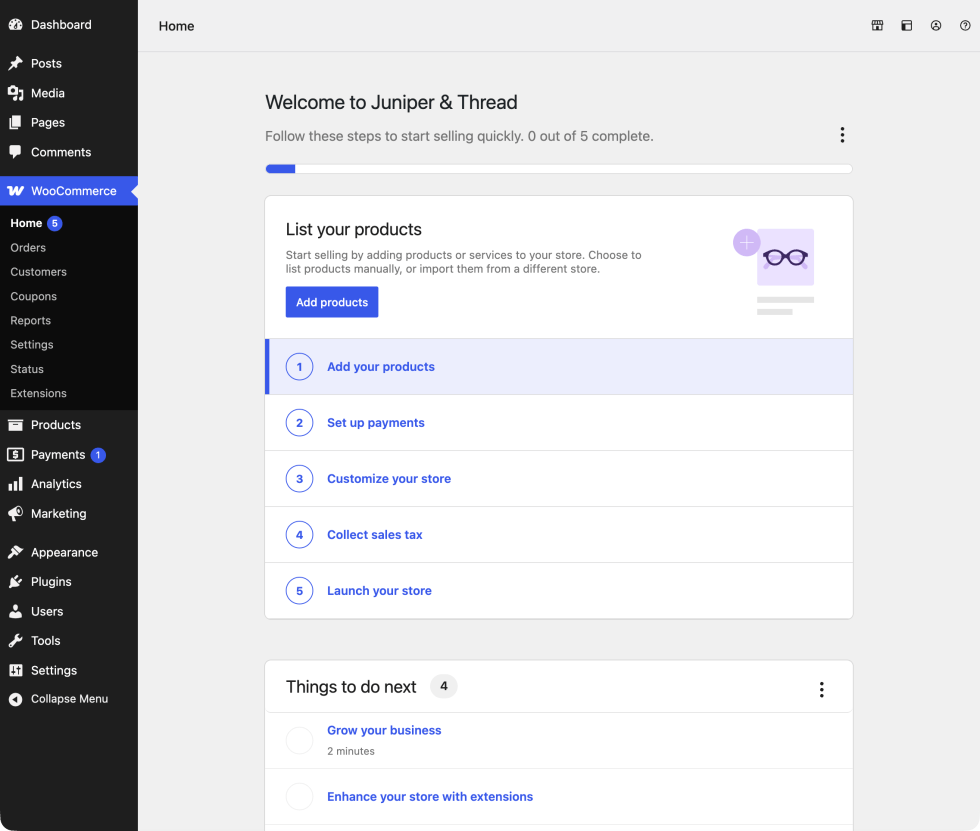Click the Home badge showing 5

(55, 223)
